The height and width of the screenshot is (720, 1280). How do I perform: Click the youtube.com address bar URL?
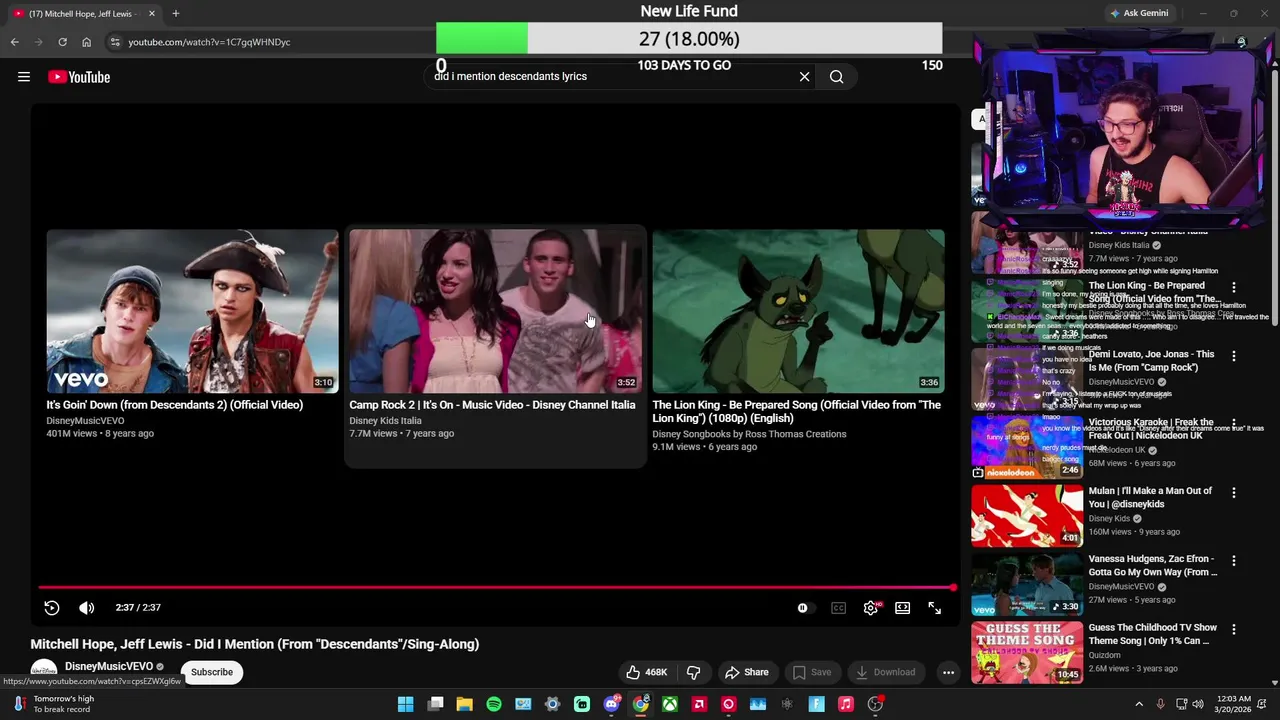click(x=209, y=42)
